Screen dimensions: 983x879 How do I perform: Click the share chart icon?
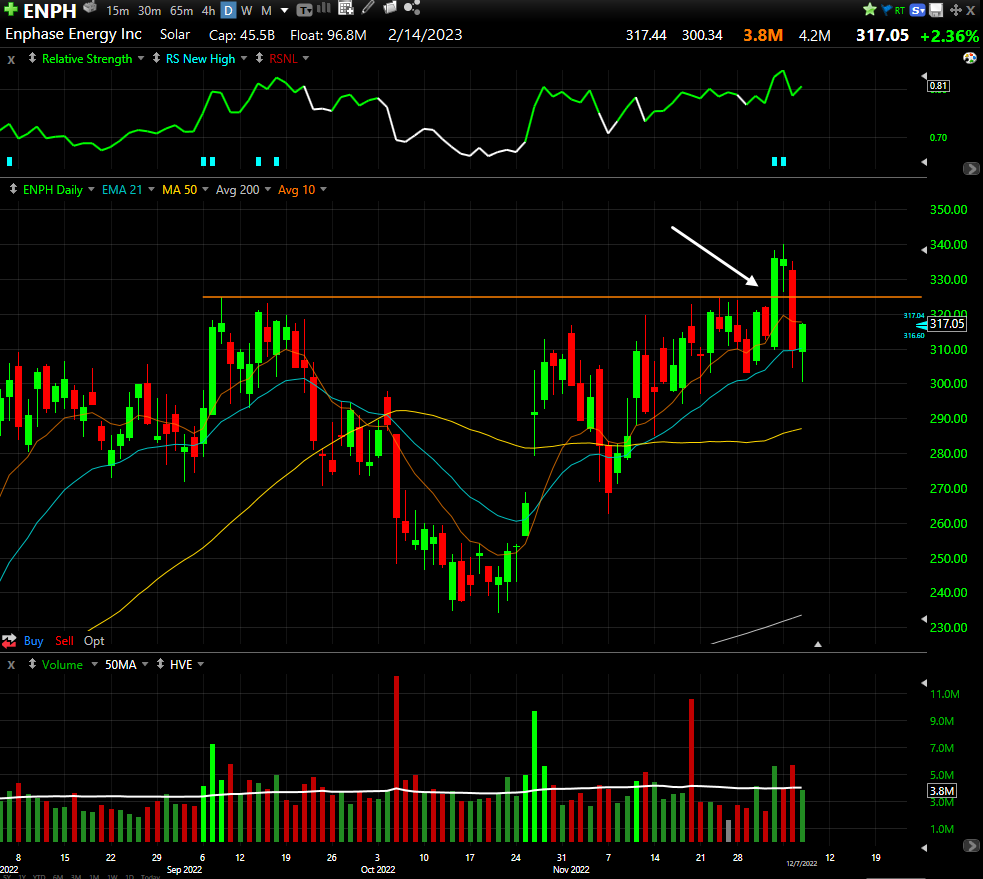(x=412, y=8)
